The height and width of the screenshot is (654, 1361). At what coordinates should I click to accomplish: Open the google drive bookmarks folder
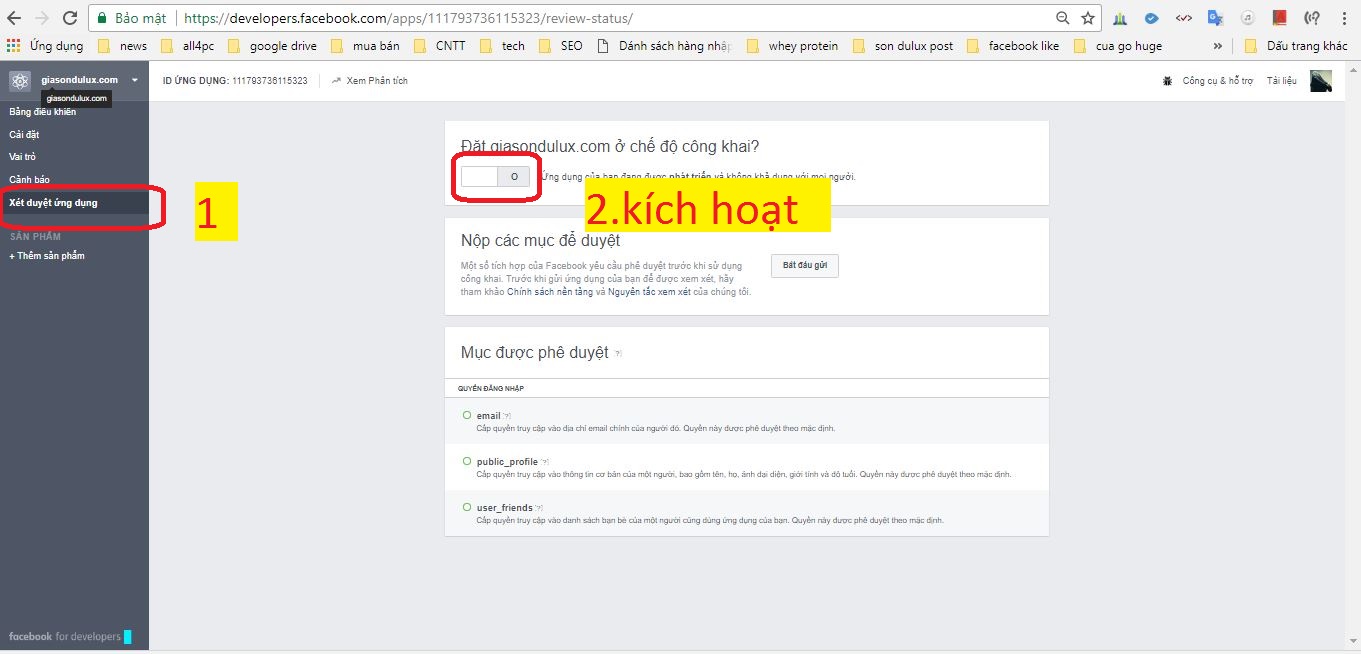272,46
